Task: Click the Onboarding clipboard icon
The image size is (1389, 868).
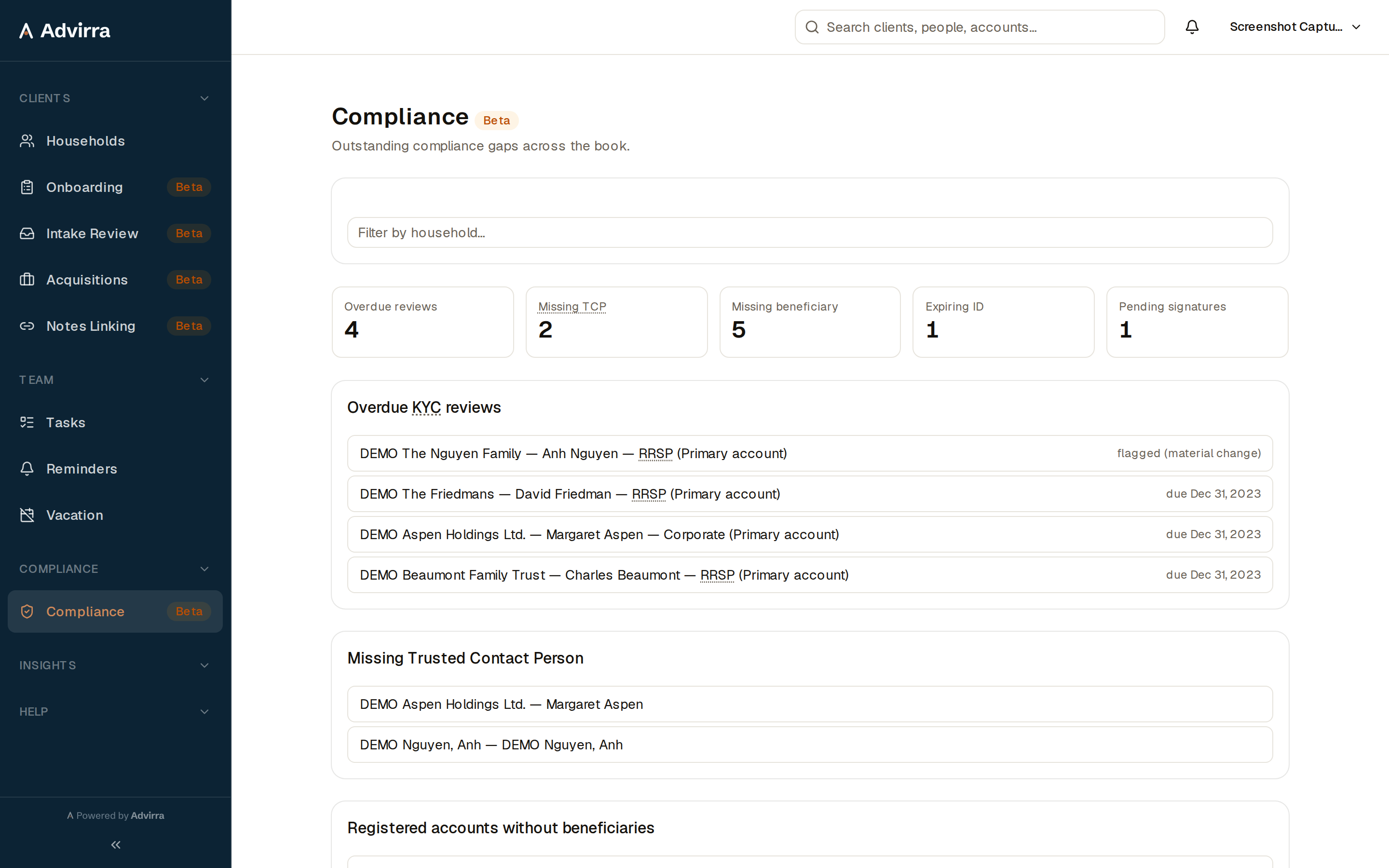Action: (x=27, y=187)
